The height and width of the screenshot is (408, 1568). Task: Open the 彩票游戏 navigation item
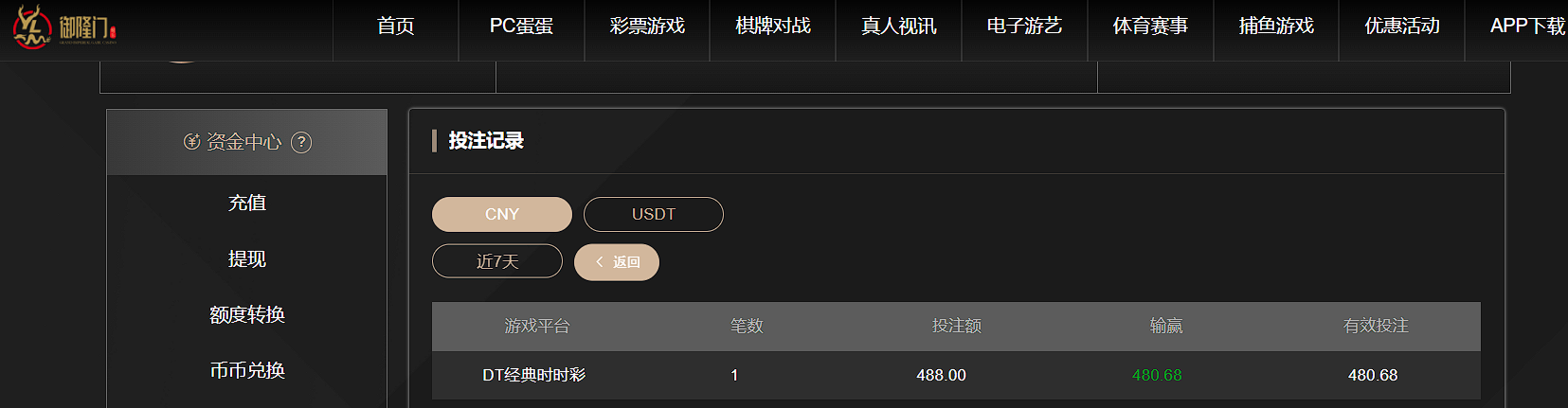pos(647,27)
